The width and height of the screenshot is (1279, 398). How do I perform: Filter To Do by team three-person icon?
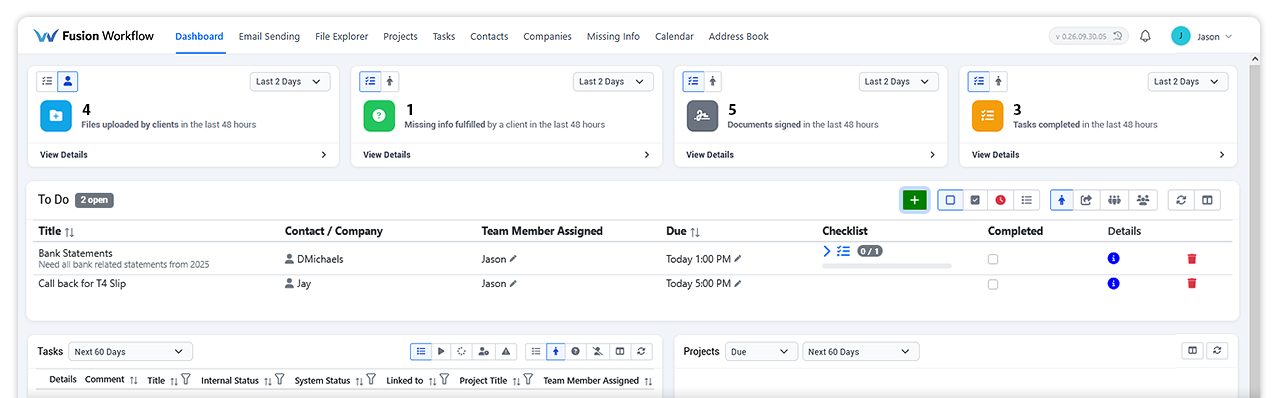[1114, 200]
